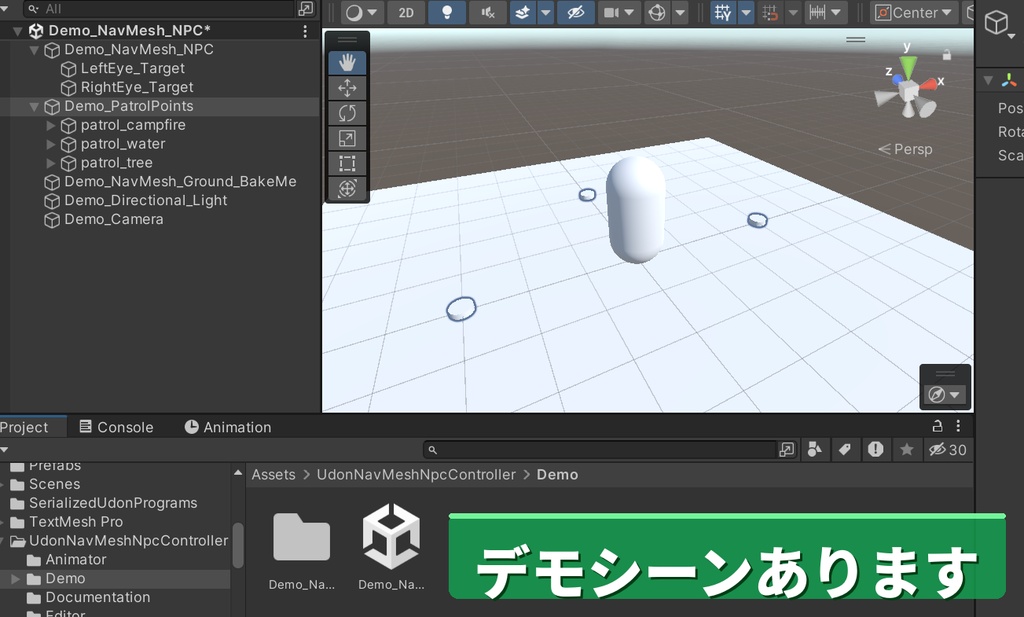Click the favorites star icon
Screen dimensions: 1024x617
point(906,449)
